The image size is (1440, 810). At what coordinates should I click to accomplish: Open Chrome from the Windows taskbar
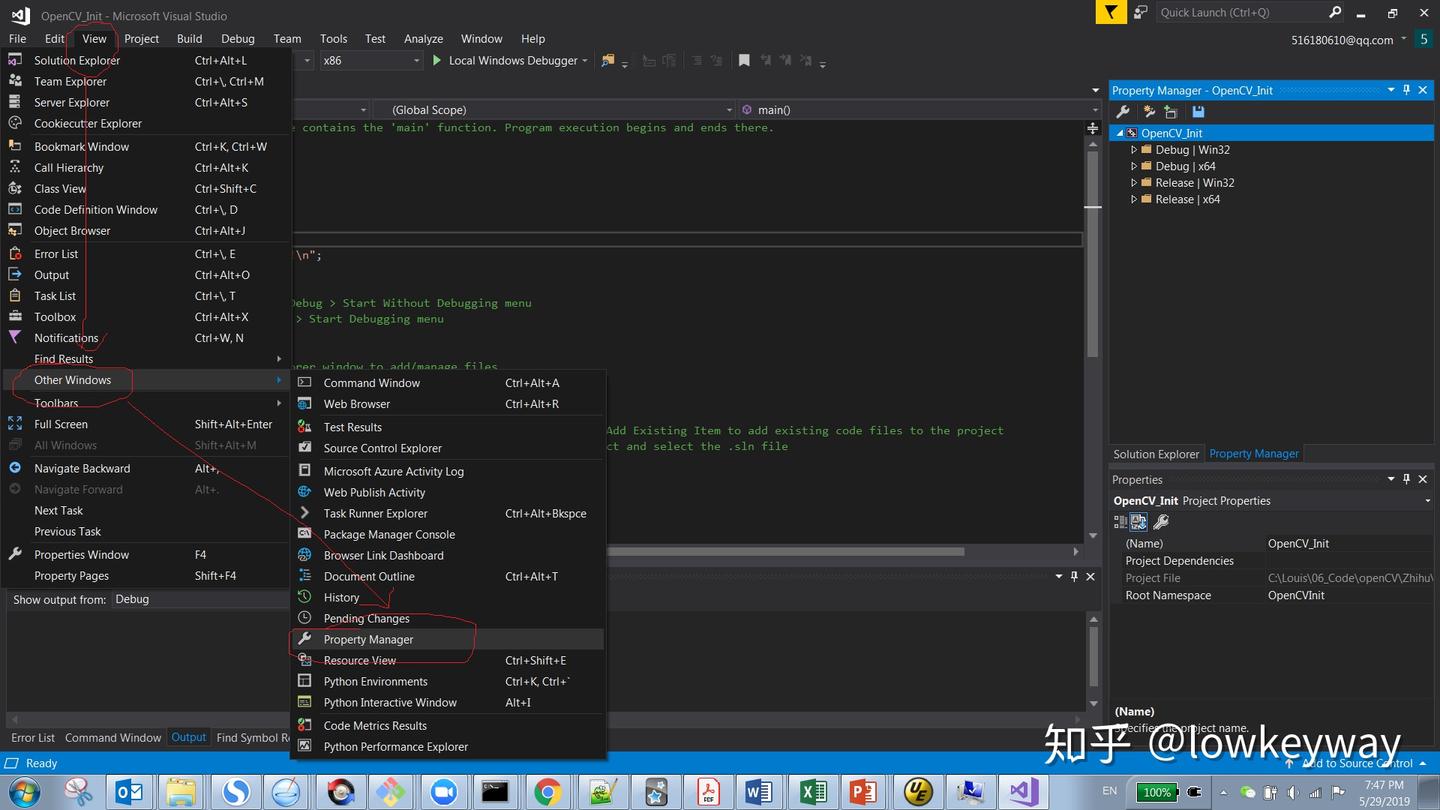(x=547, y=792)
